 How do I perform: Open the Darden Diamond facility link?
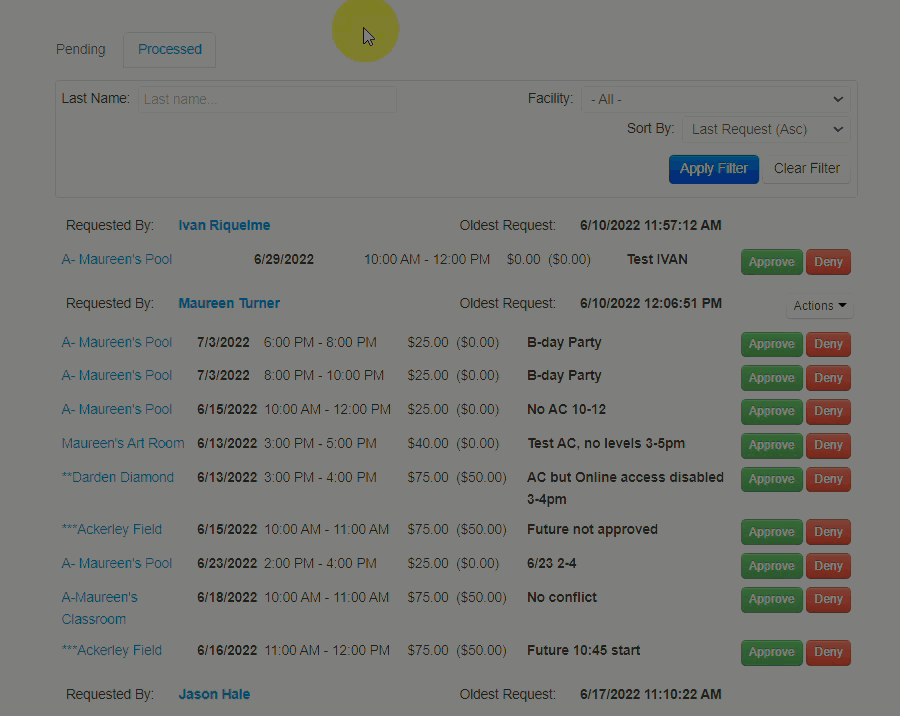[x=118, y=477]
